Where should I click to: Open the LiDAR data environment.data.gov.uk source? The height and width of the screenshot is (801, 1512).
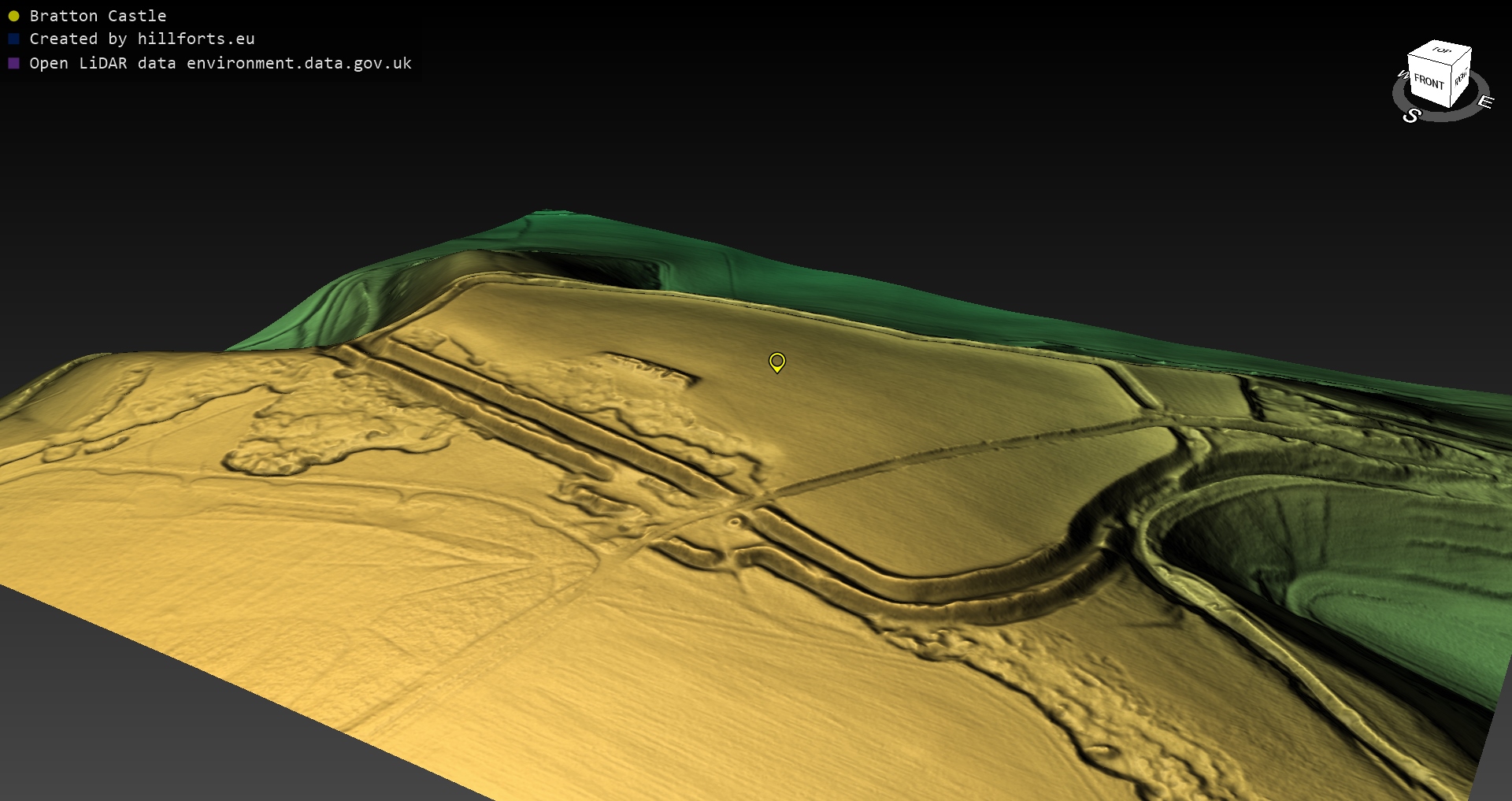[x=220, y=63]
